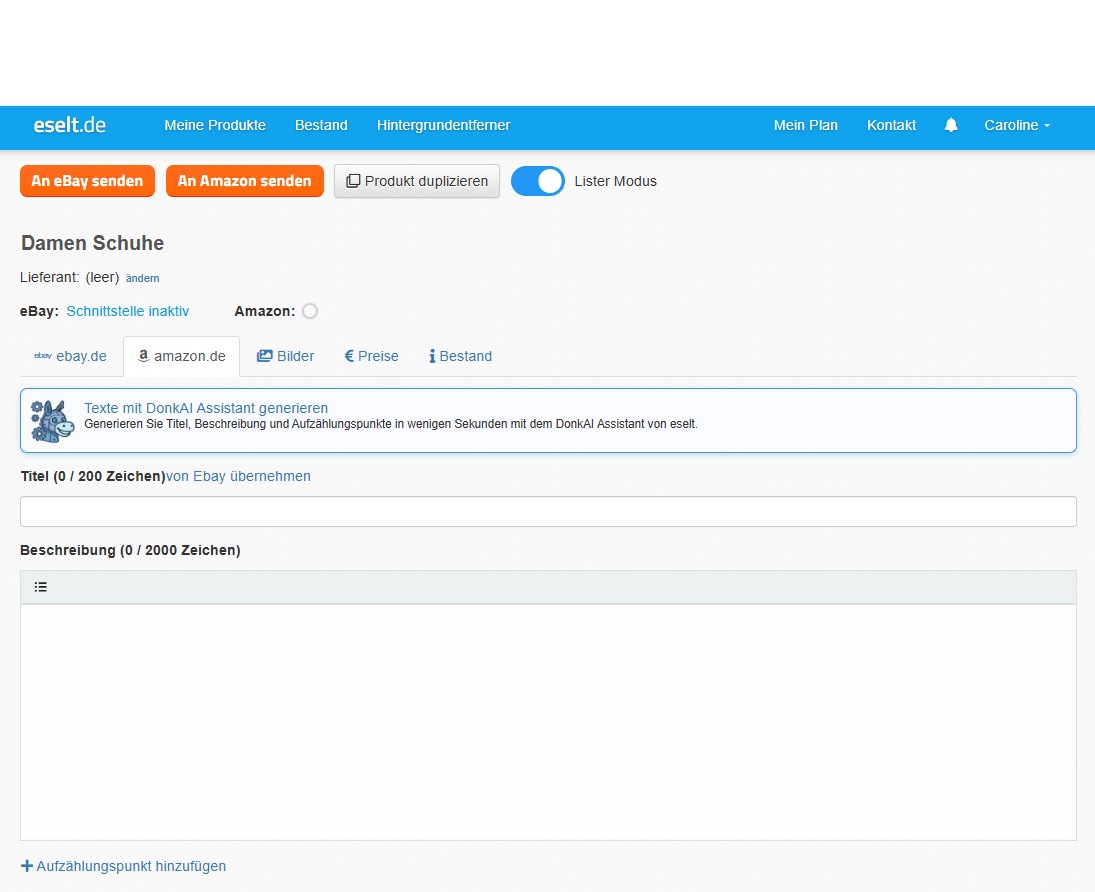Viewport: 1095px width, 892px height.
Task: Select the amazon.de tab
Action: pyautogui.click(x=182, y=356)
